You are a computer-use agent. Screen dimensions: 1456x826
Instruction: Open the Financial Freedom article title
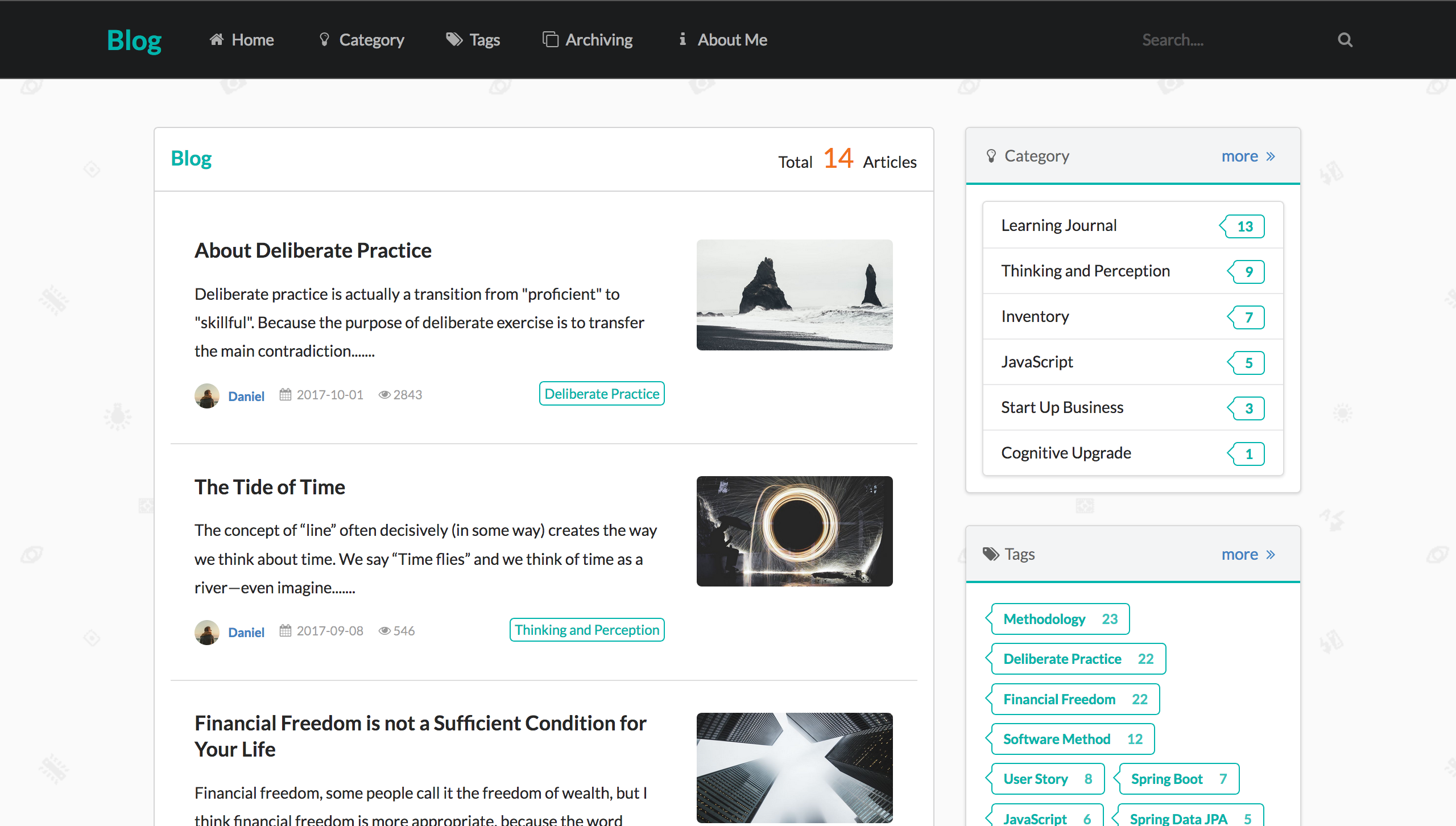click(x=420, y=736)
